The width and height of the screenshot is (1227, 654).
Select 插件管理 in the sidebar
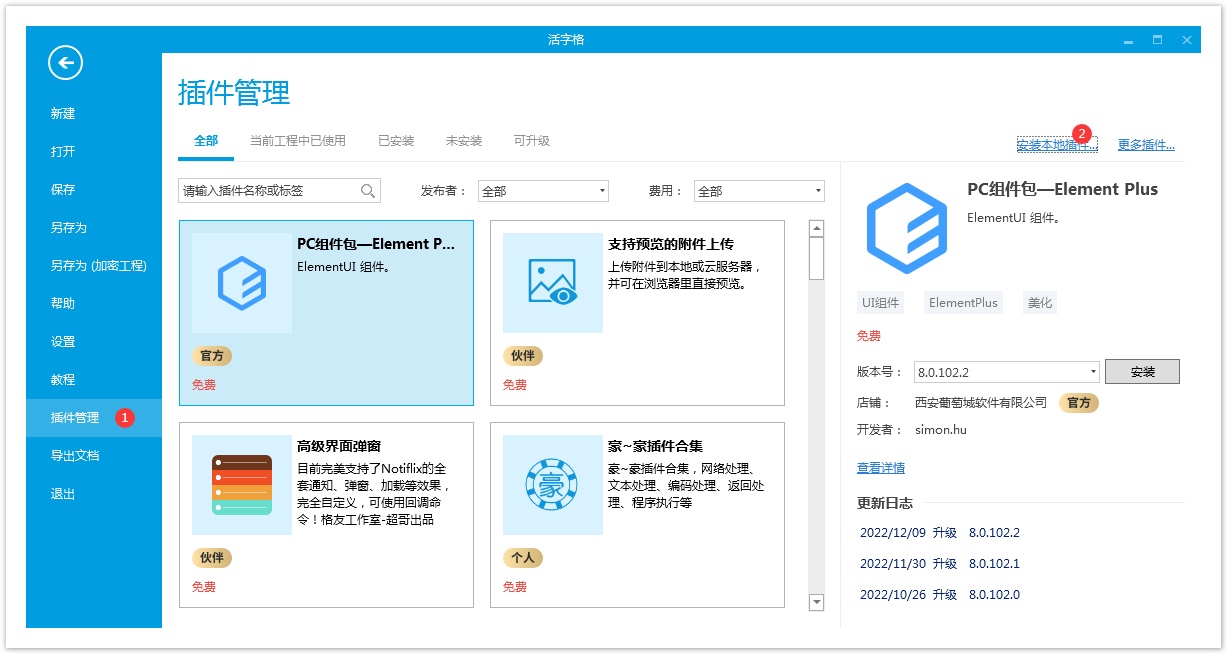click(94, 417)
